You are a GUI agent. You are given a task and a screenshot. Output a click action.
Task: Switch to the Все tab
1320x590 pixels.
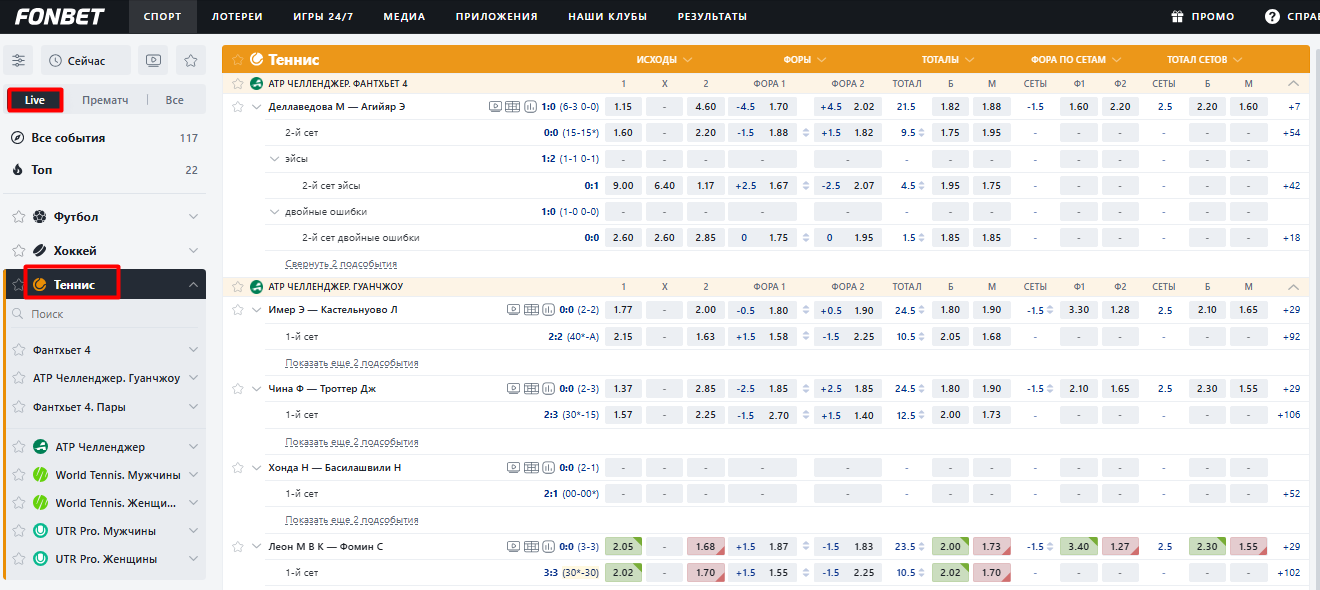[175, 100]
